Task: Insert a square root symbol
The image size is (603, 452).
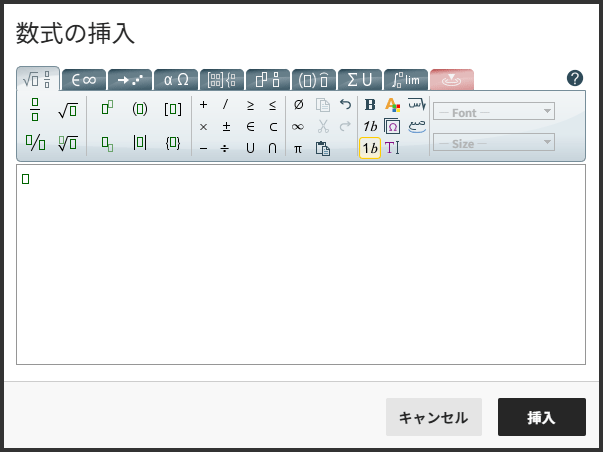Action: pyautogui.click(x=68, y=109)
